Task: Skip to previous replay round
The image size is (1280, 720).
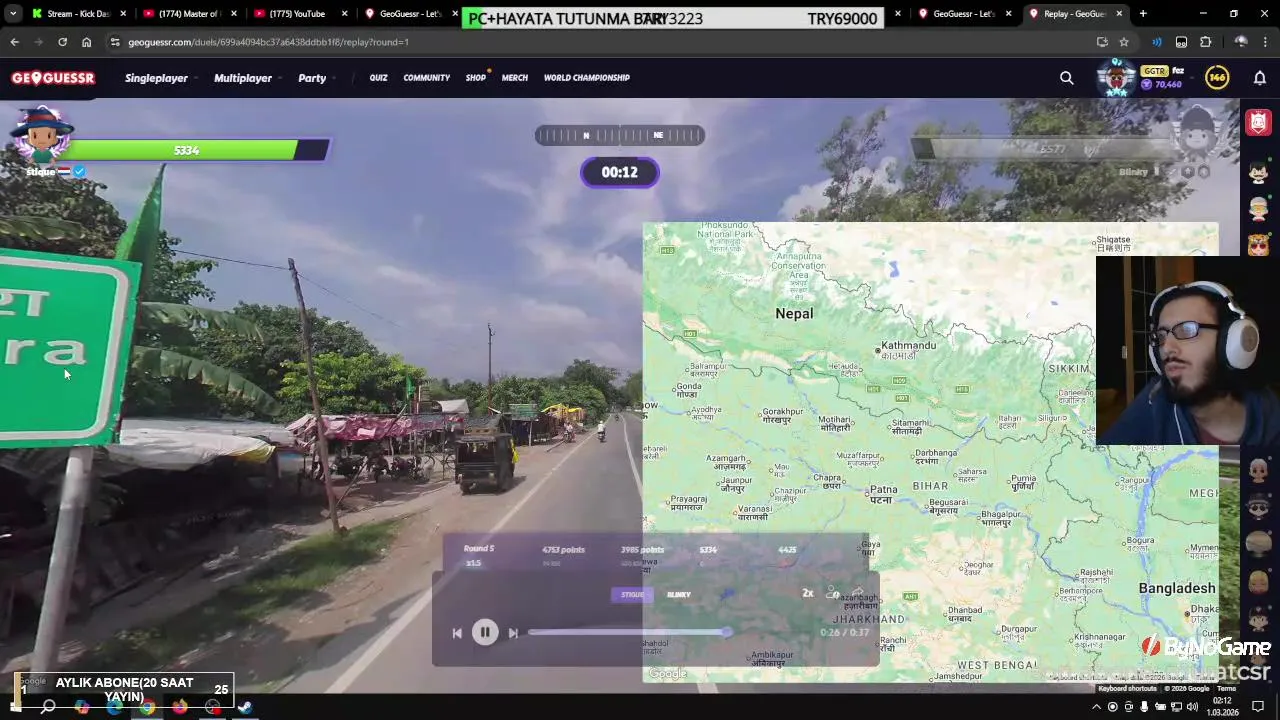Action: click(457, 633)
